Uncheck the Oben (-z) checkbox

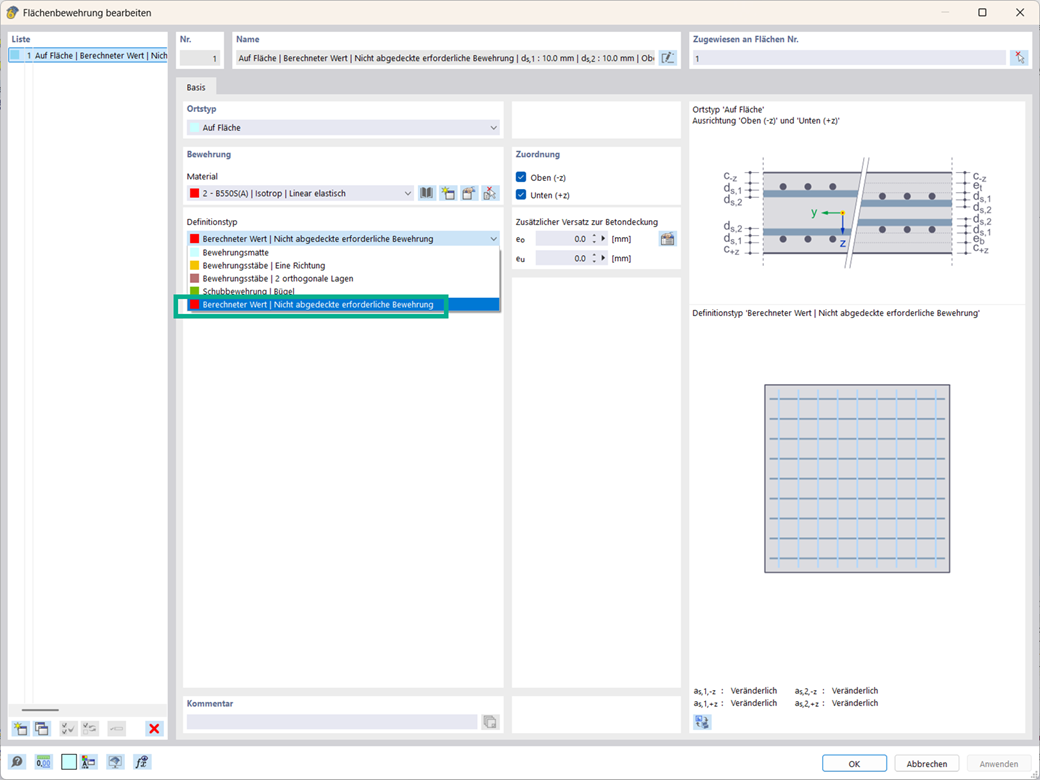(x=521, y=177)
